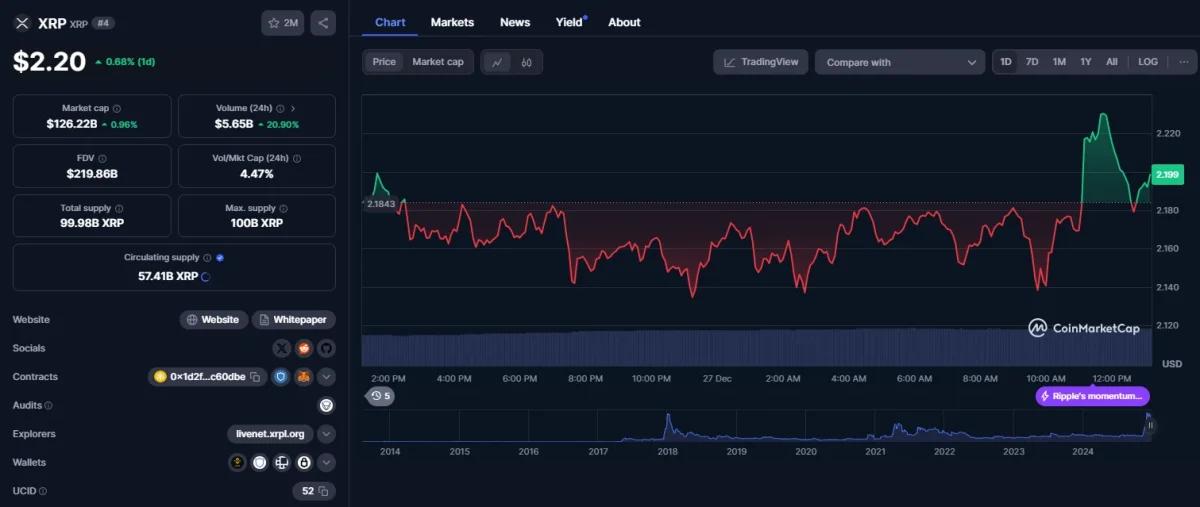The width and height of the screenshot is (1200, 507).
Task: Expand the Wallets list chevron
Action: coord(326,463)
